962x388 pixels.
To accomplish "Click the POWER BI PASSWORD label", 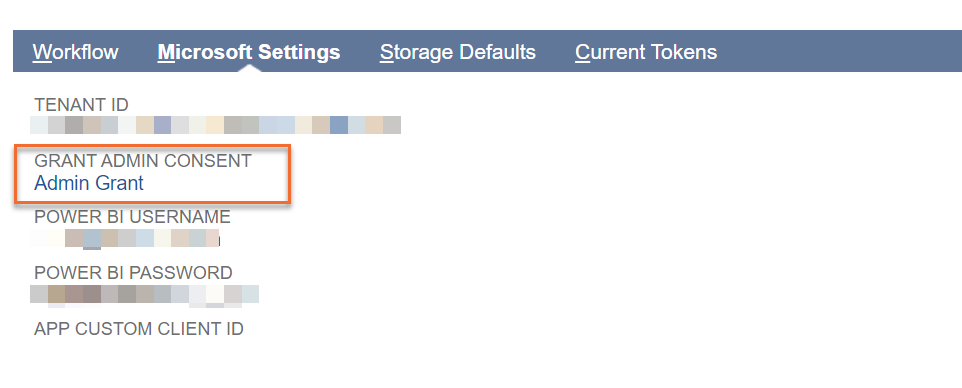I will 133,273.
